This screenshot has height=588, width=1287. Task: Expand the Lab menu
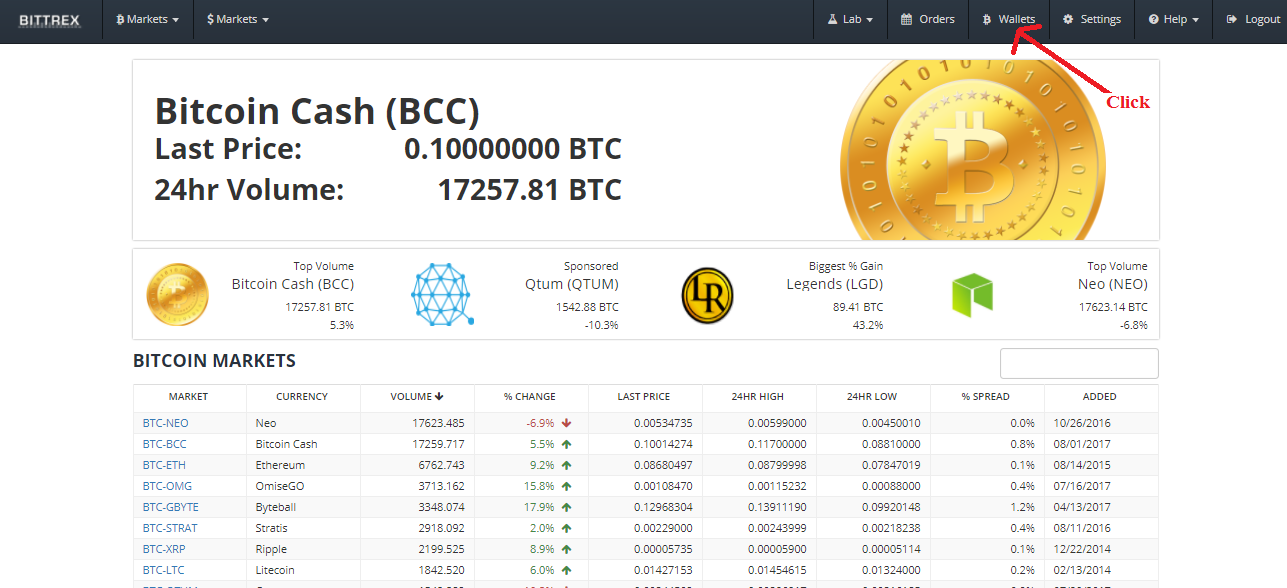pyautogui.click(x=850, y=20)
